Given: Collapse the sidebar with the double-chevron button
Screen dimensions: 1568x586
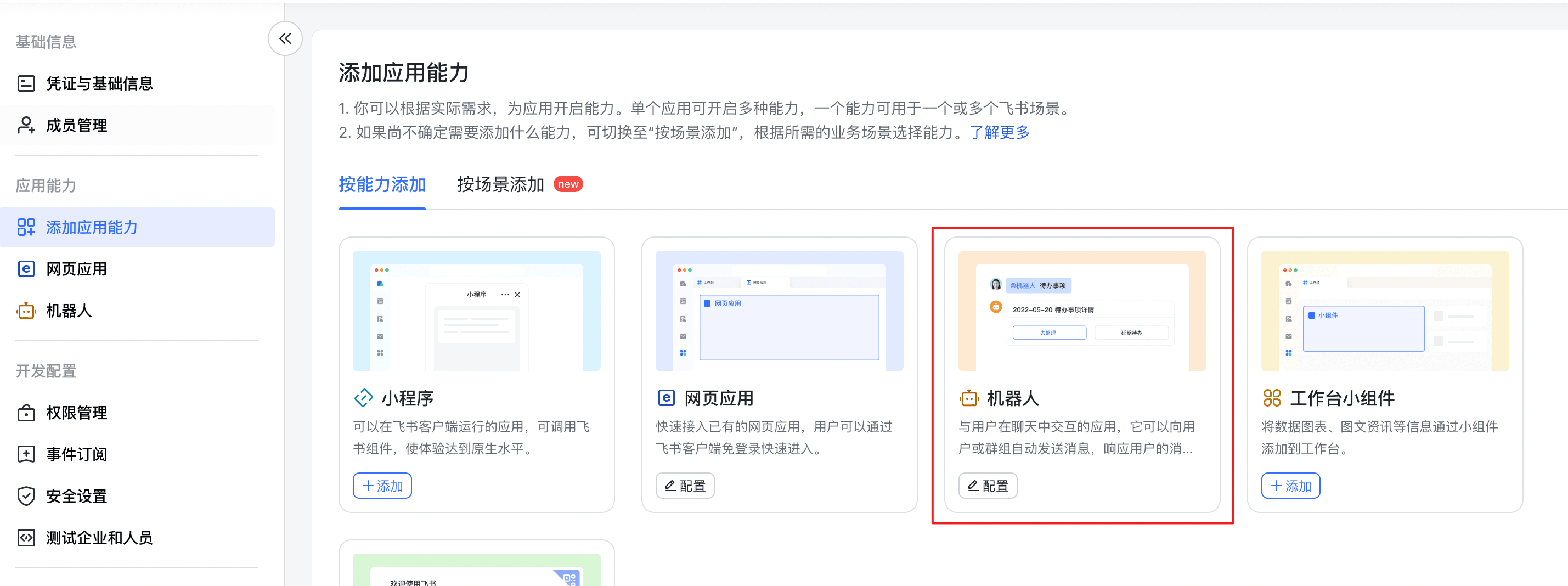Looking at the screenshot, I should click(285, 38).
